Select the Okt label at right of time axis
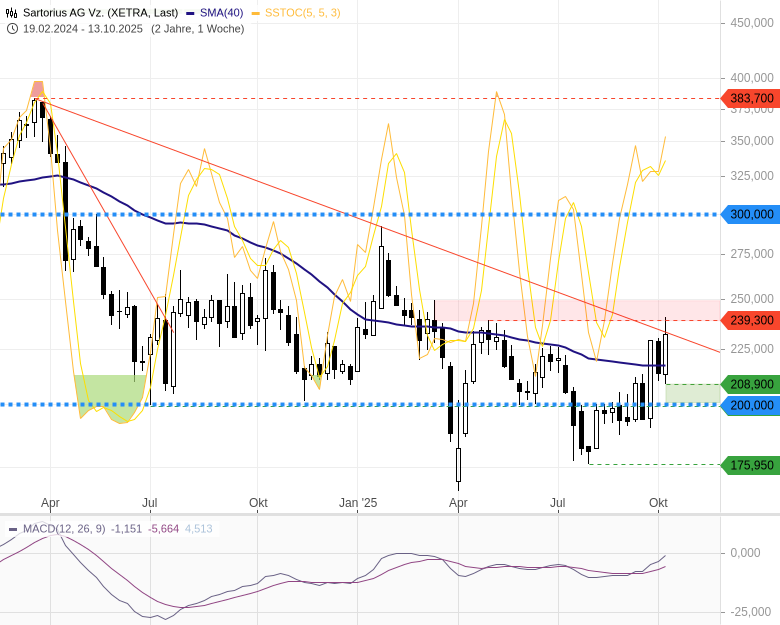The image size is (780, 625). tap(658, 502)
